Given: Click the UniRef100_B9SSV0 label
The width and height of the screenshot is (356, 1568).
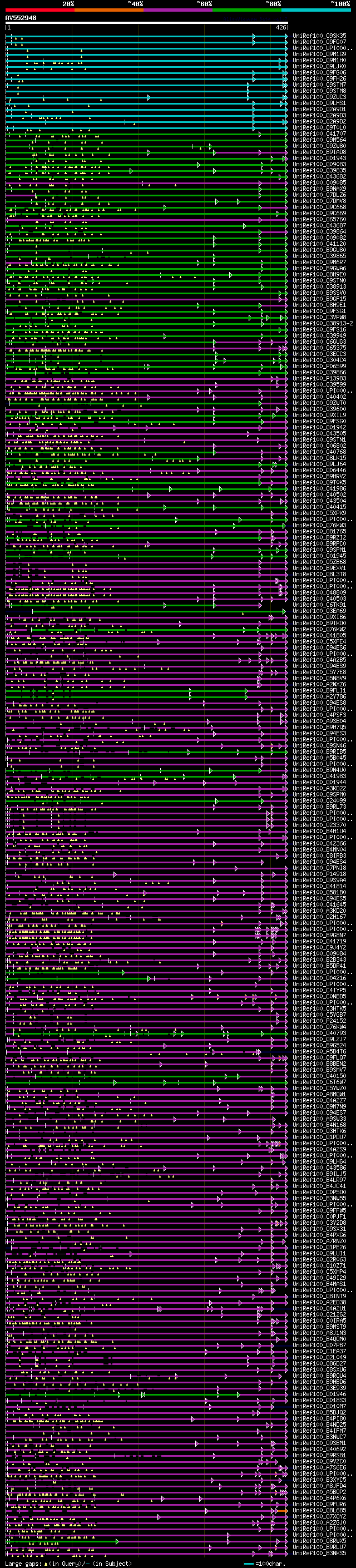Looking at the screenshot, I should pyautogui.click(x=319, y=293).
